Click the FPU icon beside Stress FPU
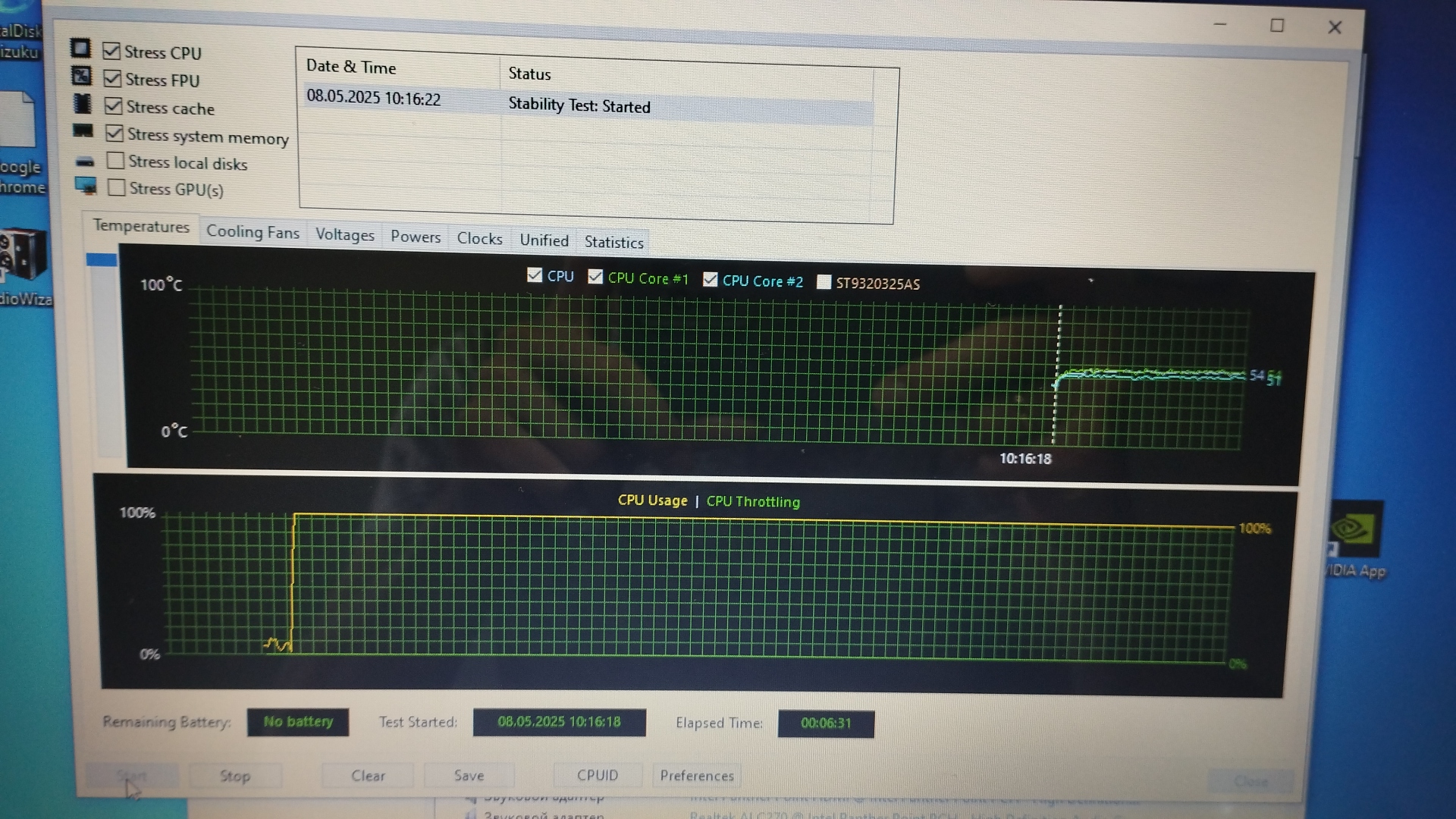Screen dimensions: 1456x819 pyautogui.click(x=81, y=76)
